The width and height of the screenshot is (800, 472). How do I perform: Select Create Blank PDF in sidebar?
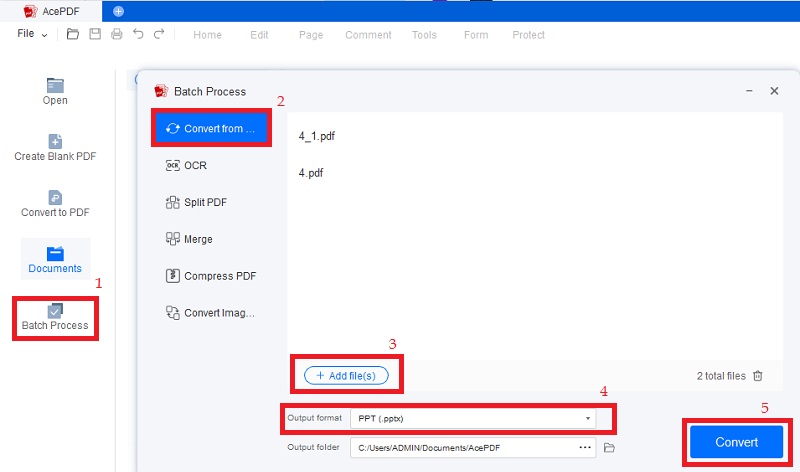point(55,147)
